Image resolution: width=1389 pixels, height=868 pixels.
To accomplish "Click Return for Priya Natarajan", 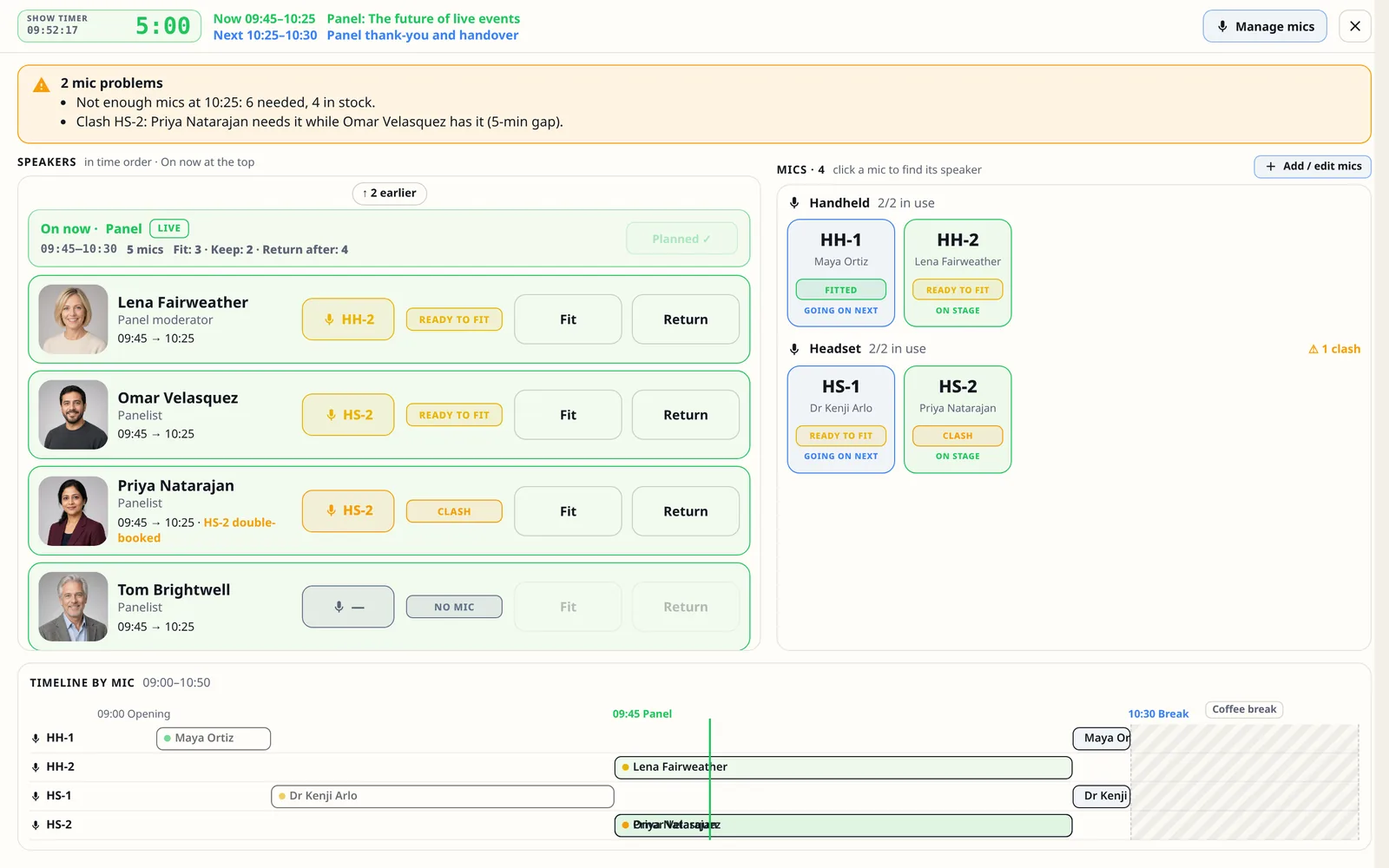I will (686, 511).
